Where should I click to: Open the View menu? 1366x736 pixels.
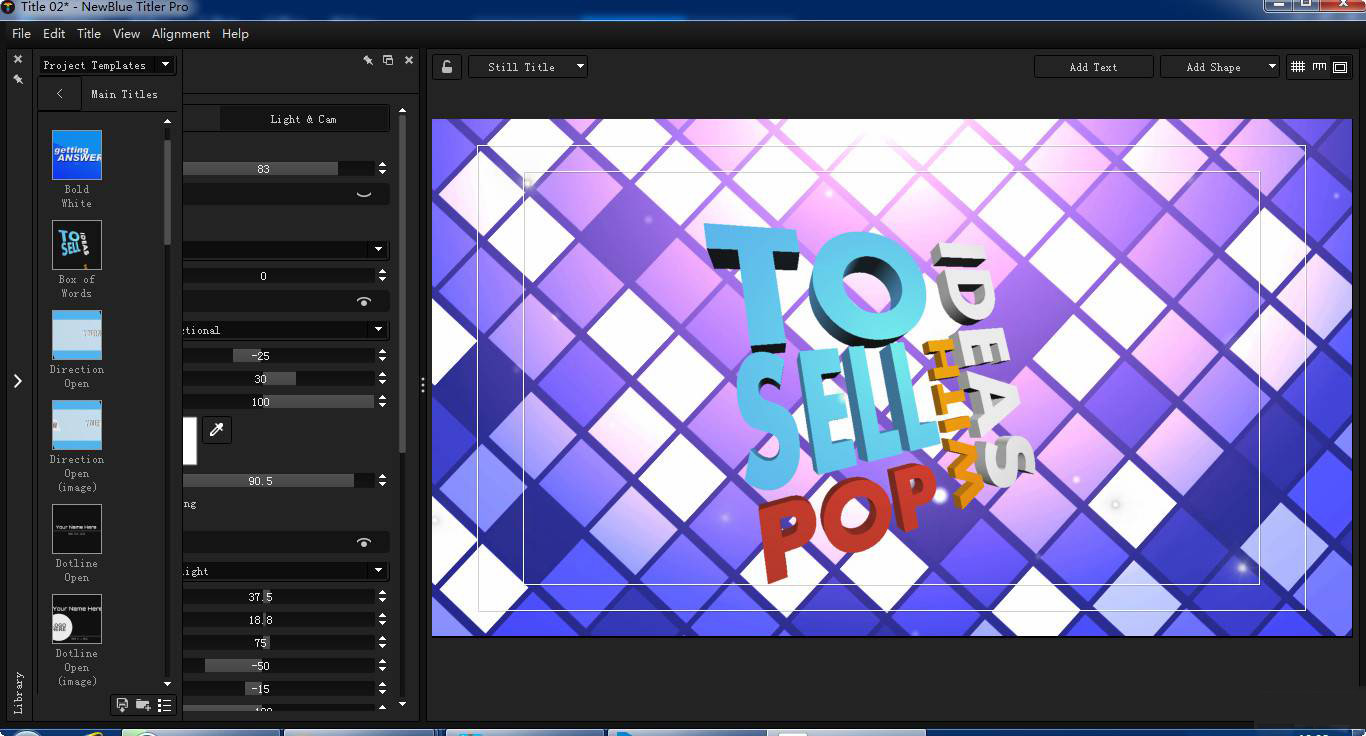pos(126,33)
